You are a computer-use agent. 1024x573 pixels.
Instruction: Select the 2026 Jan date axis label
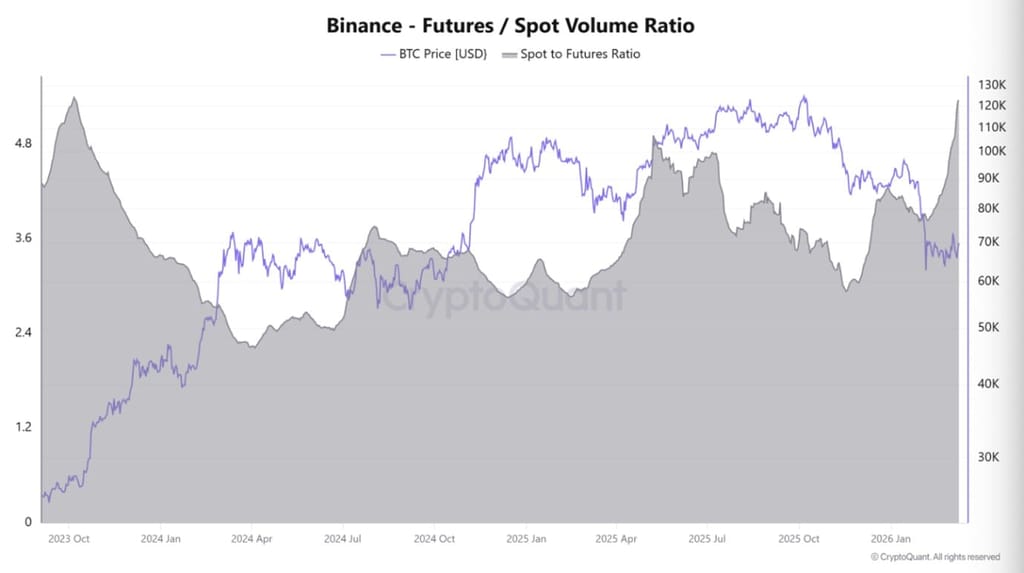tap(891, 539)
